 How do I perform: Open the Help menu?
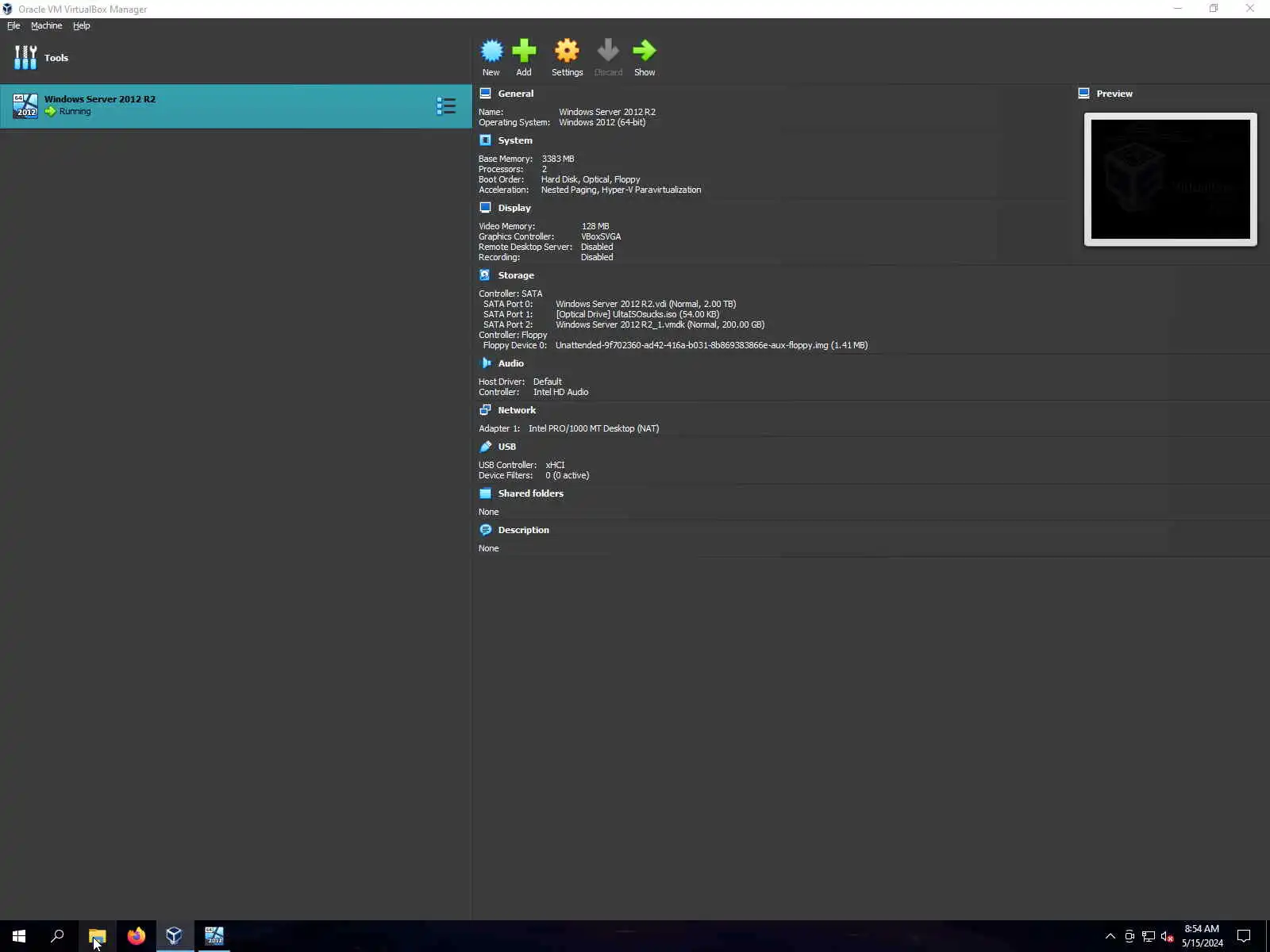[81, 25]
